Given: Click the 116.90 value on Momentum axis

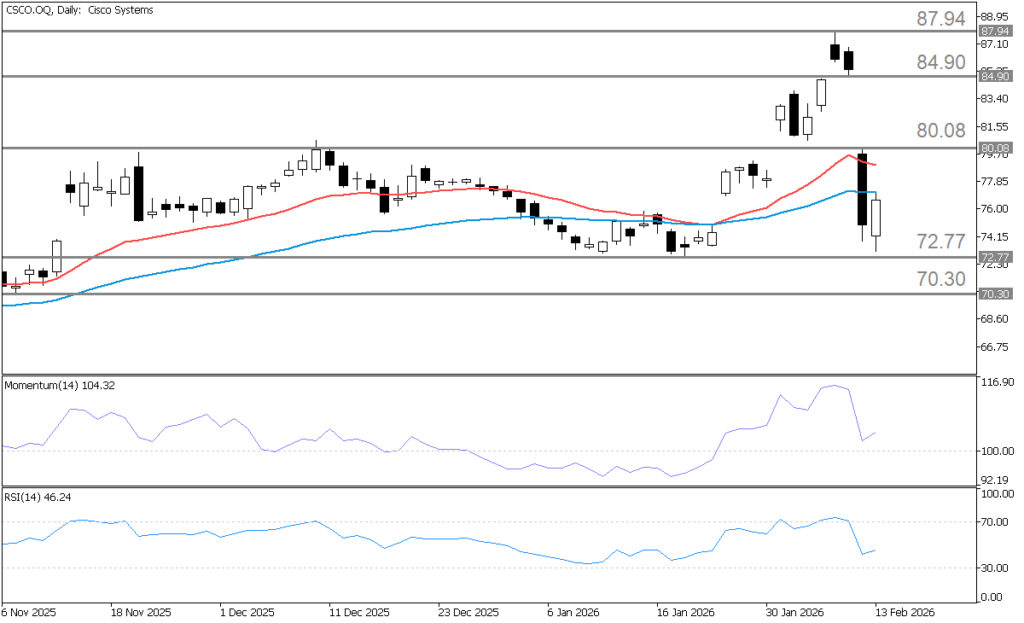Looking at the screenshot, I should tap(998, 383).
